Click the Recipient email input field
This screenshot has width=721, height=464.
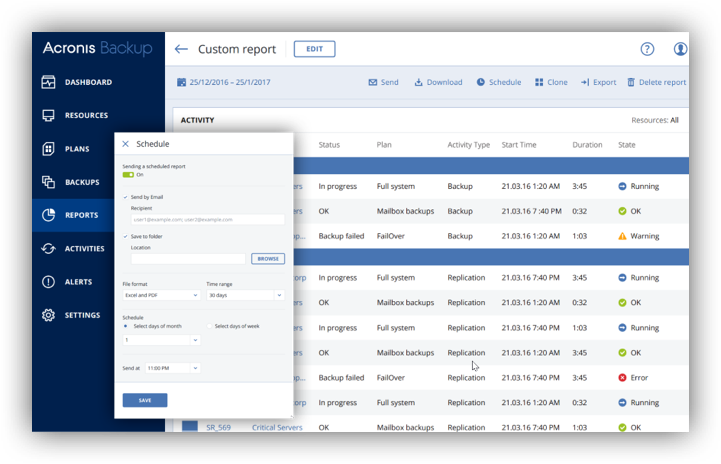208,219
